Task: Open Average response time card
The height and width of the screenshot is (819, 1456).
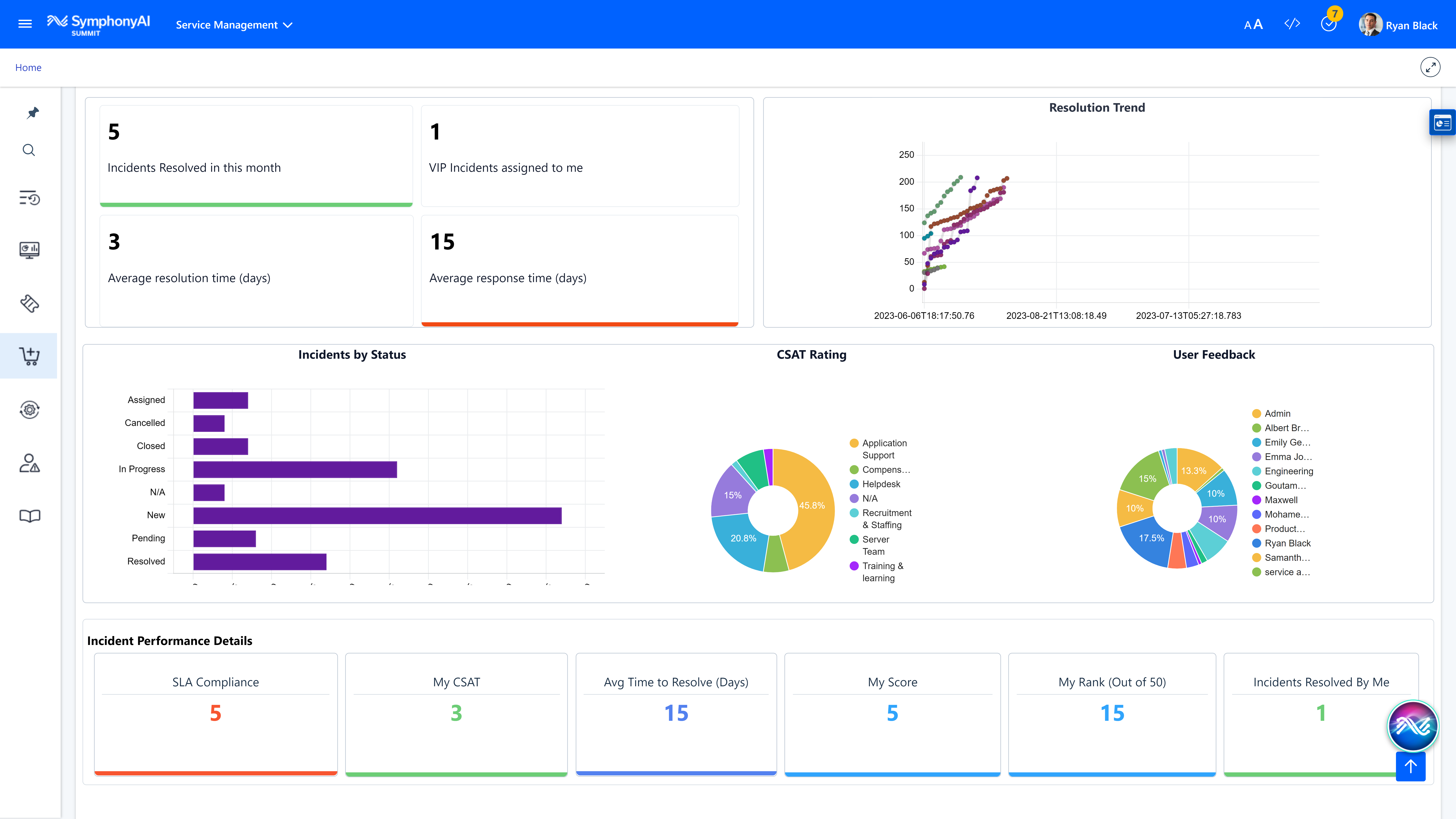Action: point(580,271)
